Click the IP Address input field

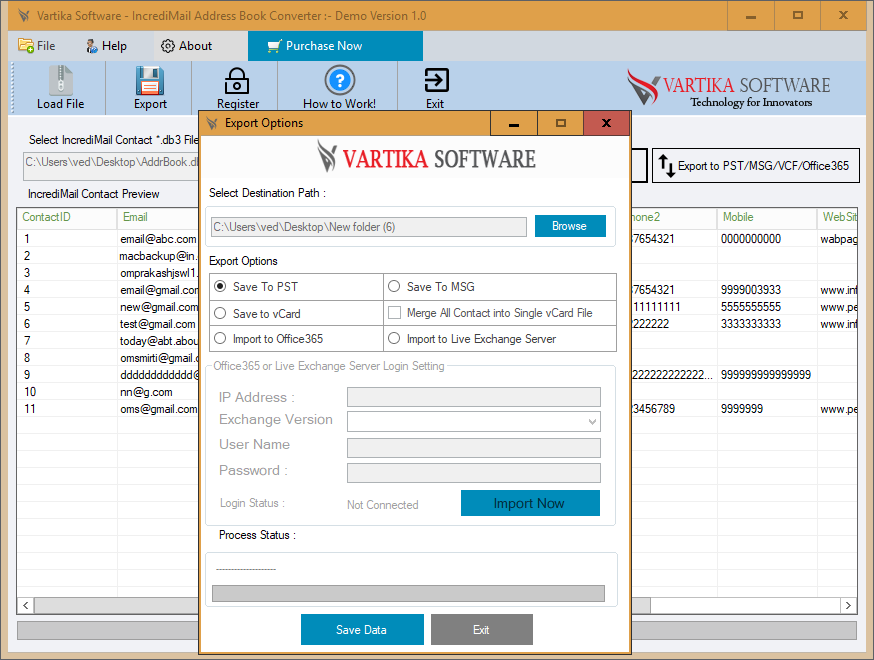pos(474,397)
